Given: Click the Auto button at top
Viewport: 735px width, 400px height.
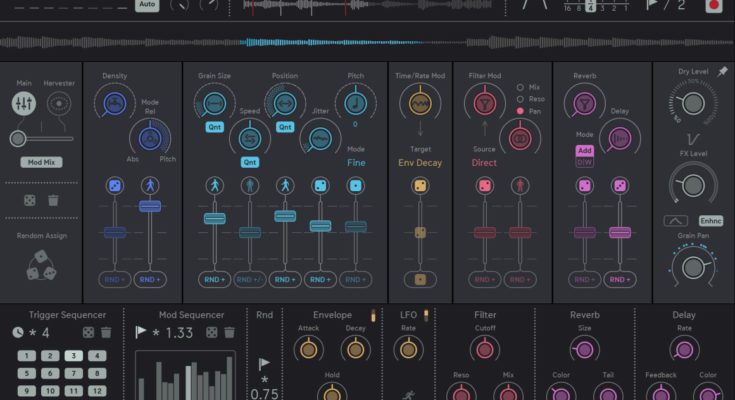Looking at the screenshot, I should click(146, 5).
